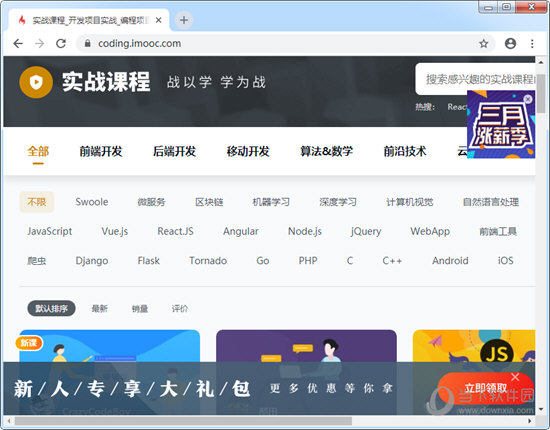Open the browser profile avatar icon
Screen dimensions: 550x430
coord(510,43)
